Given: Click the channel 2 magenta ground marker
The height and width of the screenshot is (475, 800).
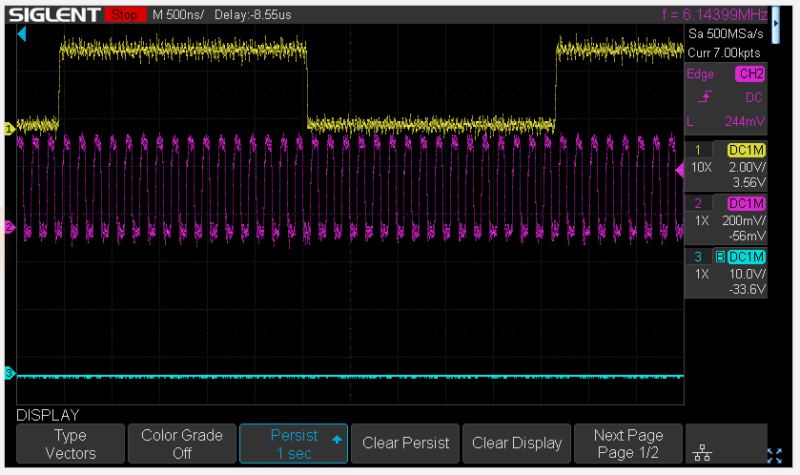Looking at the screenshot, I should coord(9,227).
